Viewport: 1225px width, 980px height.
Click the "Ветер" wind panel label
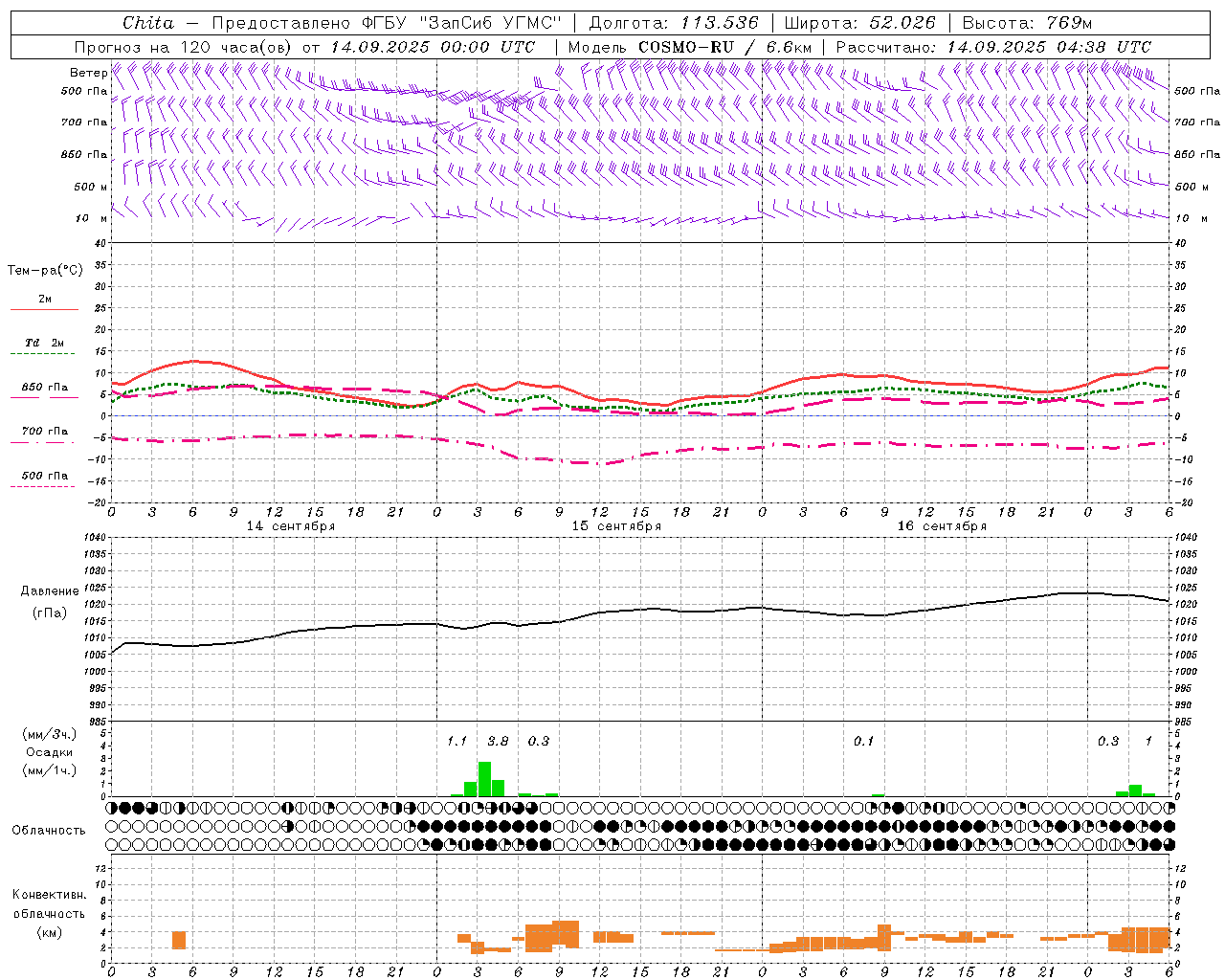88,73
